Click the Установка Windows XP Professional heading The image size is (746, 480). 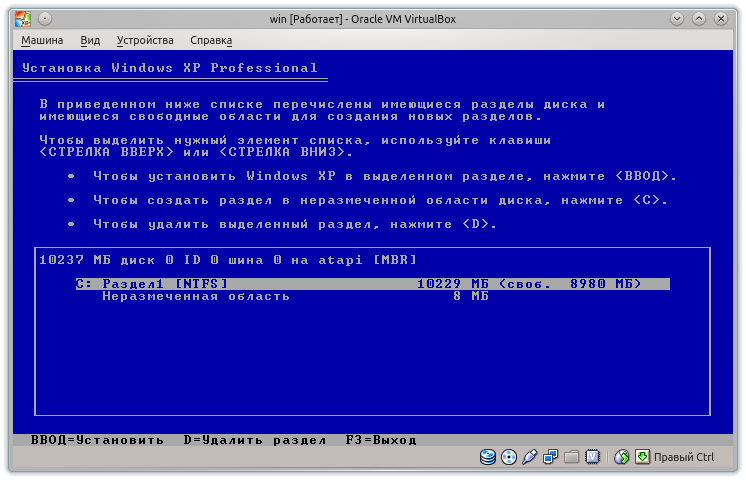170,68
